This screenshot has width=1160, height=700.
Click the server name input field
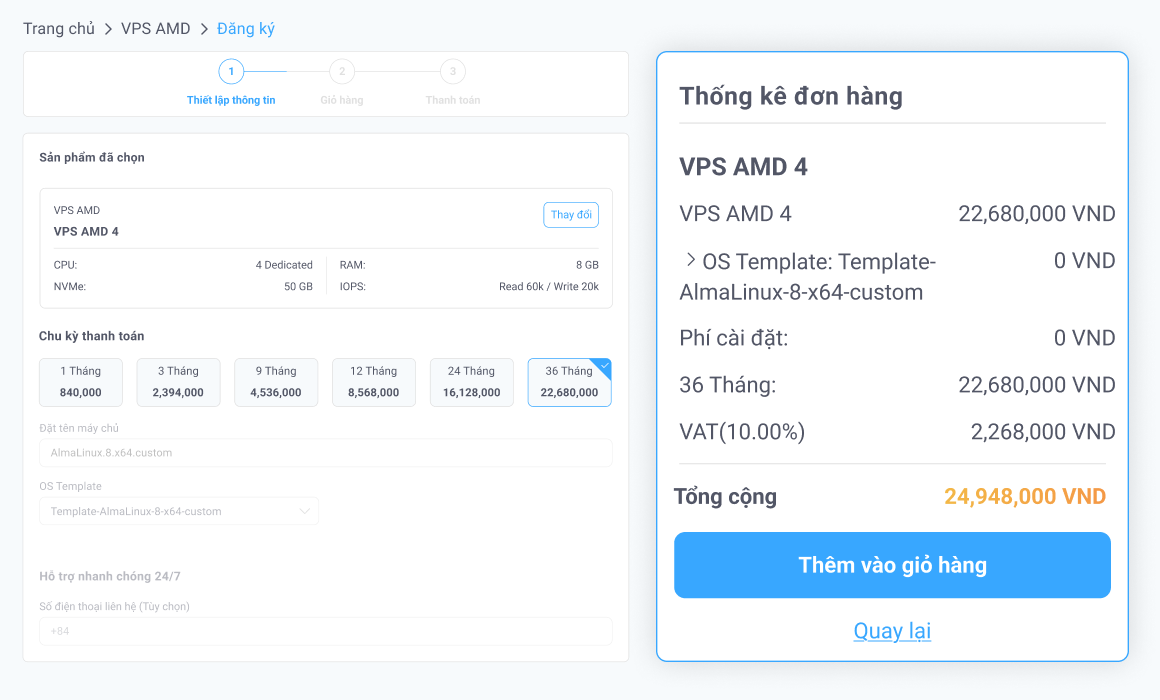tap(325, 452)
